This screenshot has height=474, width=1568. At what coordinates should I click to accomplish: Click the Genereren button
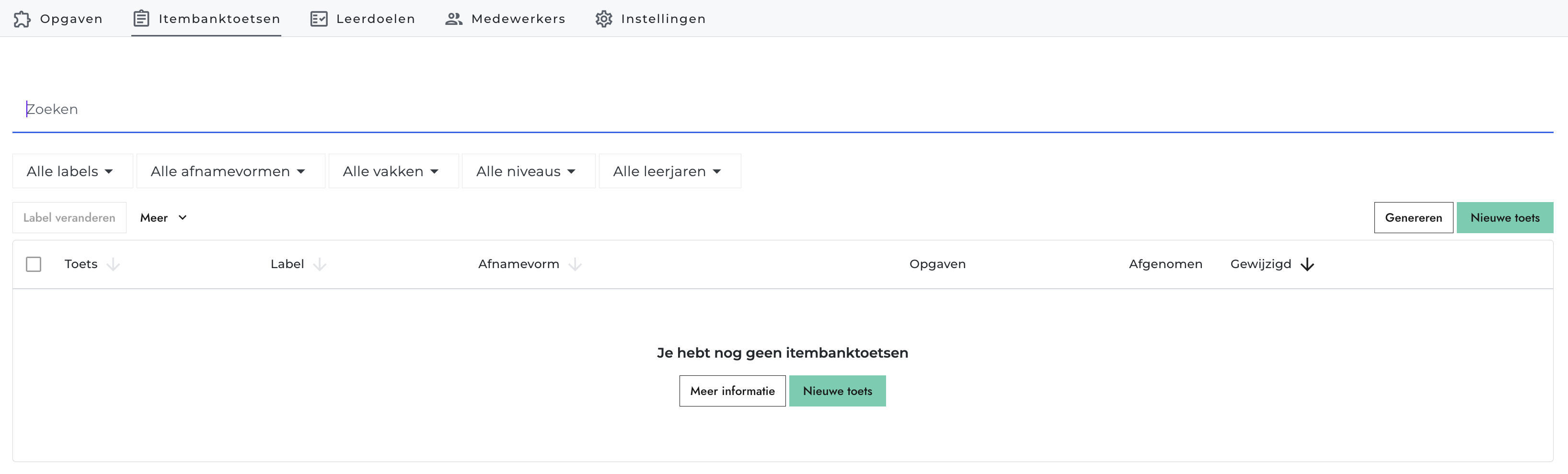click(1413, 218)
